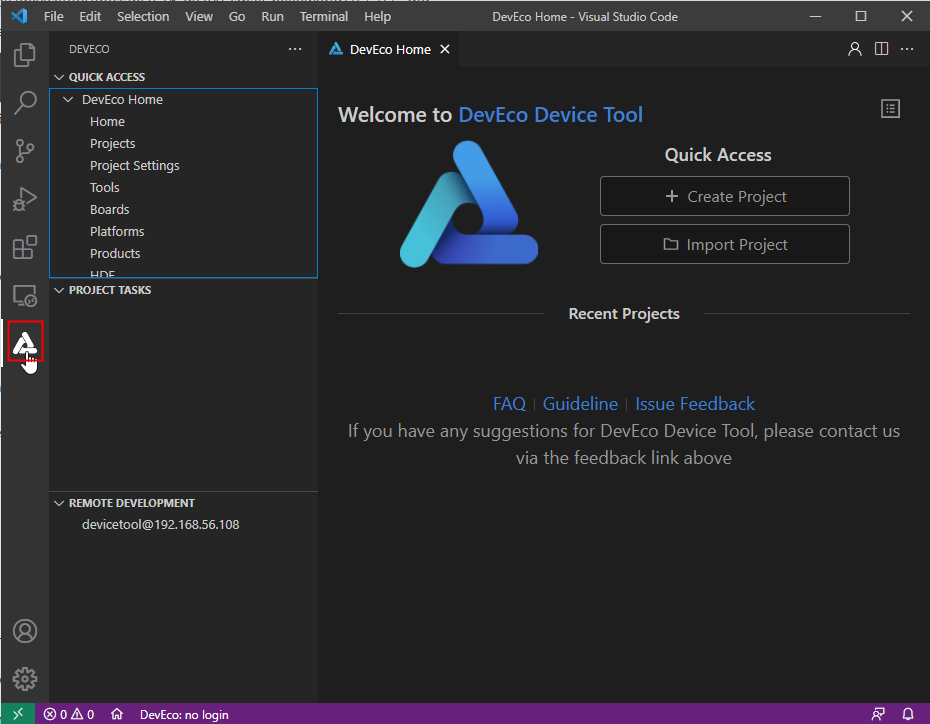Image resolution: width=930 pixels, height=724 pixels.
Task: Open the Selection menu
Action: tap(143, 17)
